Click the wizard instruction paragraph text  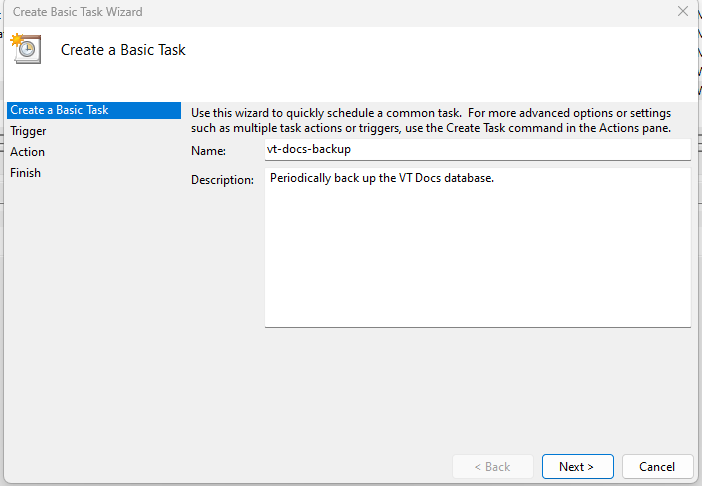pos(431,120)
